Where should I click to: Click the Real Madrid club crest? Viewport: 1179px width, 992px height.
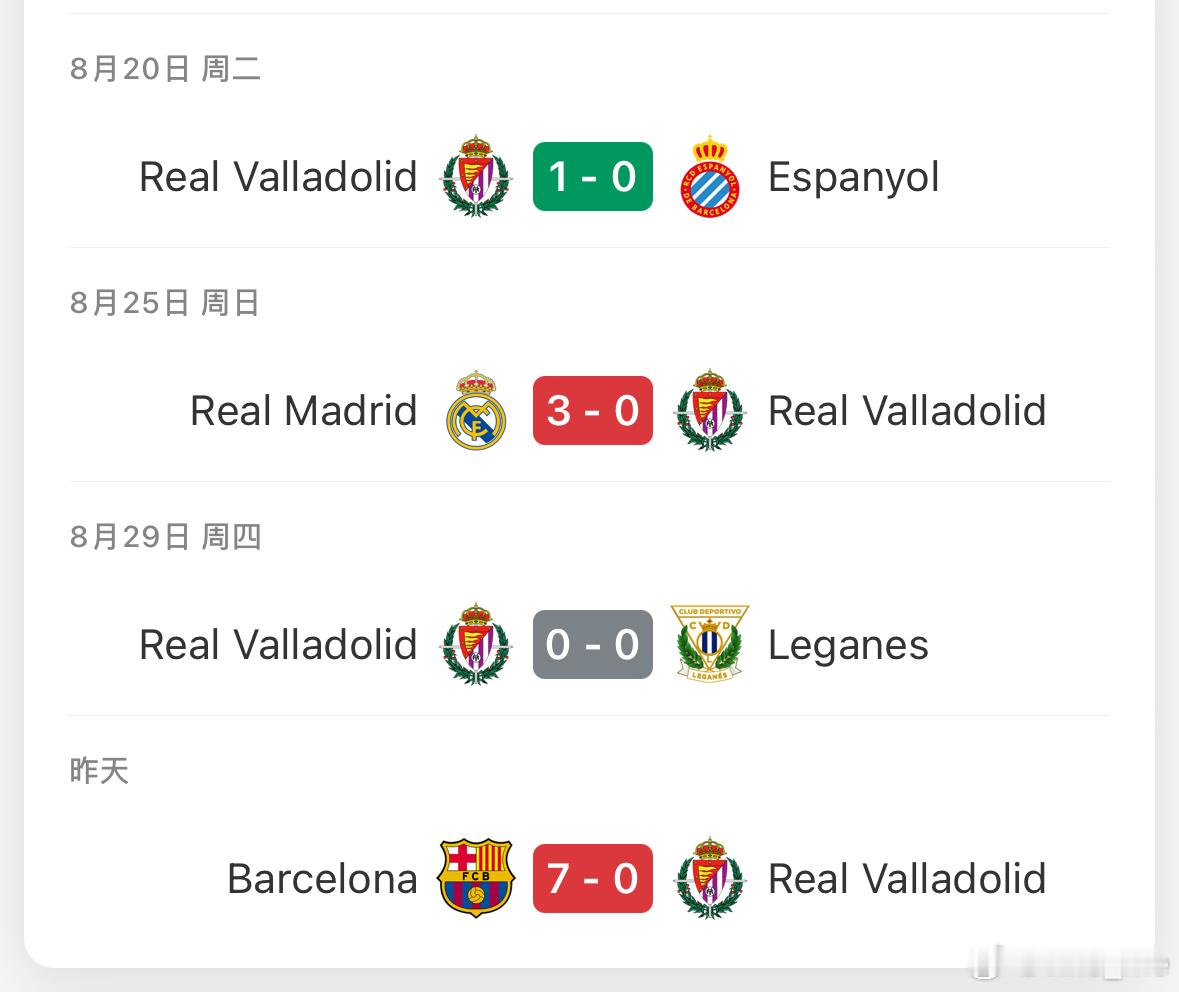point(476,411)
